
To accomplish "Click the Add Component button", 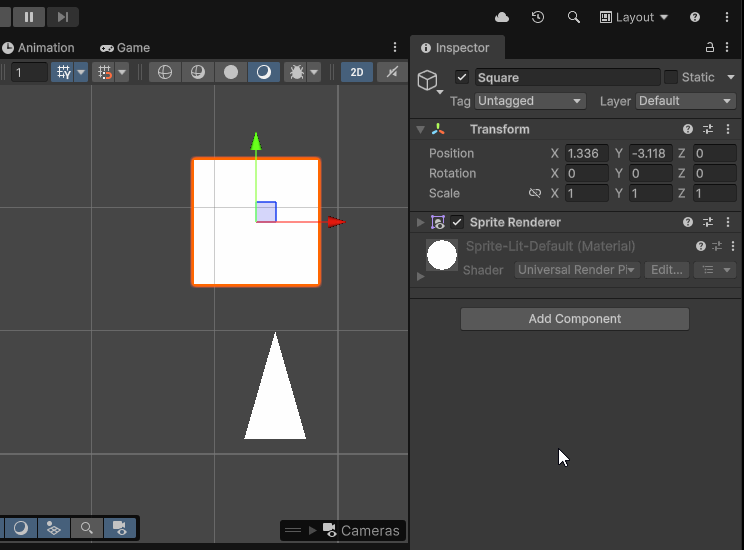I will (575, 319).
